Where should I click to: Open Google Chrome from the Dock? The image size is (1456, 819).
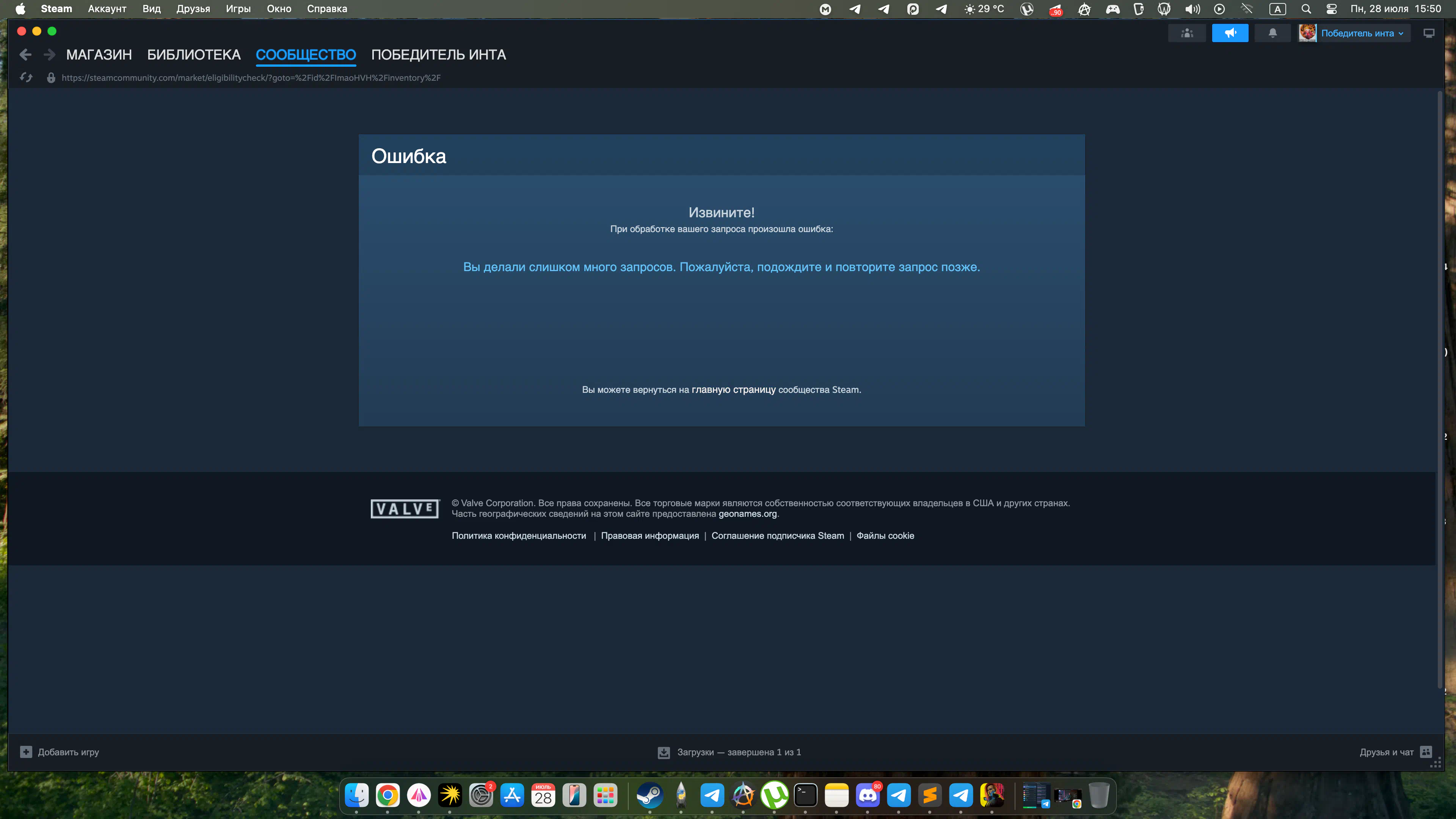pyautogui.click(x=388, y=795)
